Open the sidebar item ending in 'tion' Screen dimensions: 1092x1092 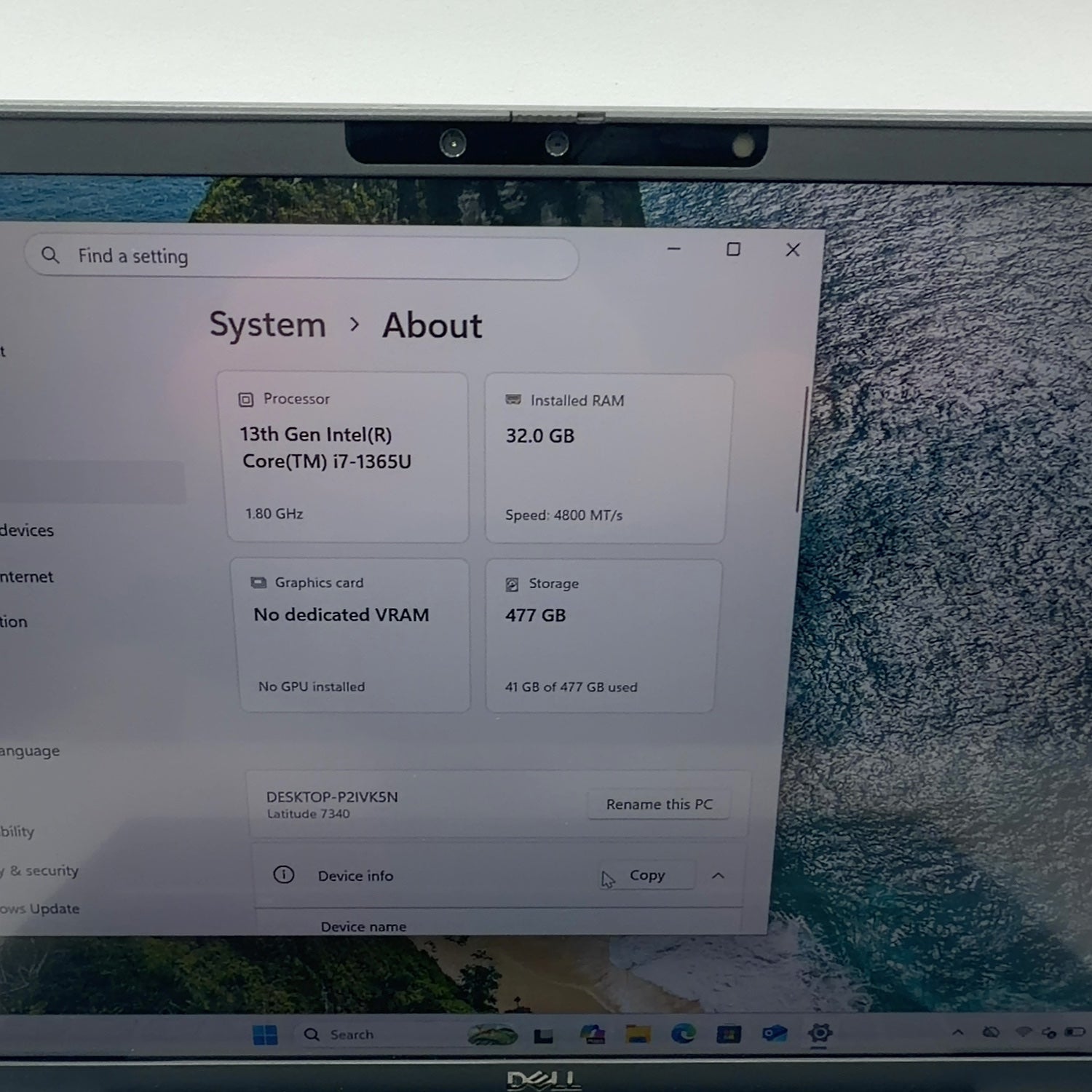[14, 622]
